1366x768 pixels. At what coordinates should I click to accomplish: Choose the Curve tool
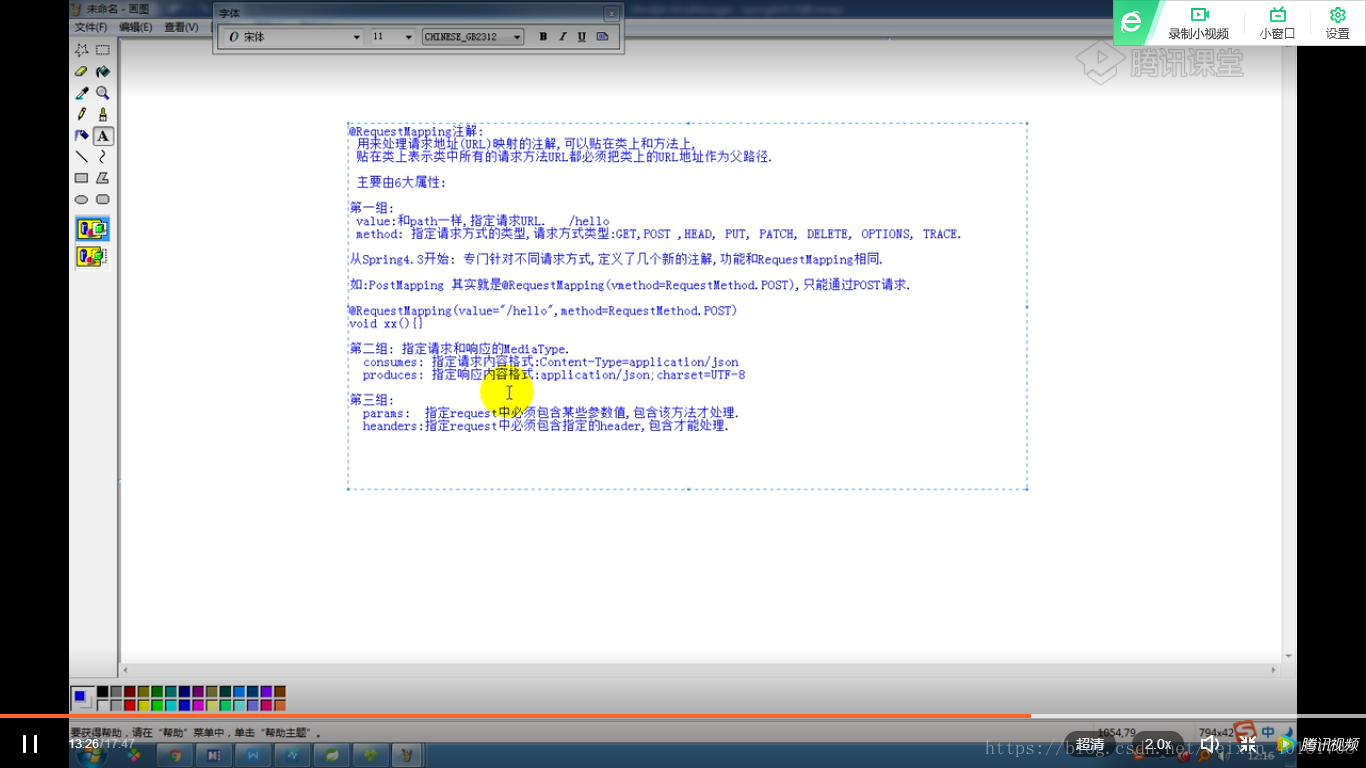(103, 156)
